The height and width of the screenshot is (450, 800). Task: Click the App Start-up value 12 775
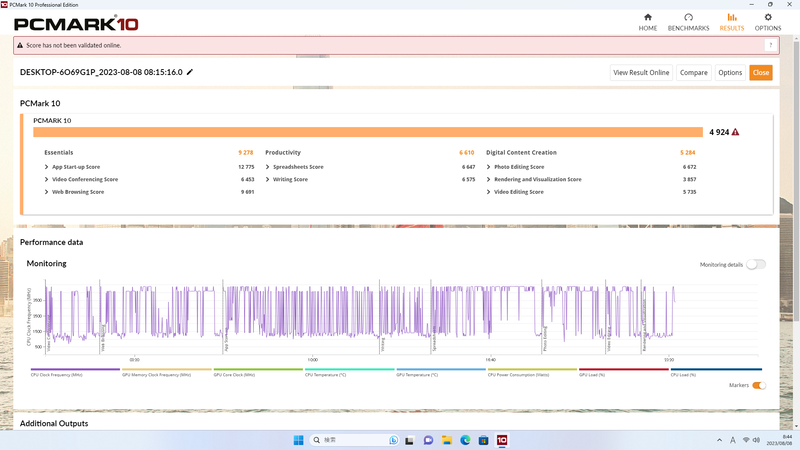[246, 167]
